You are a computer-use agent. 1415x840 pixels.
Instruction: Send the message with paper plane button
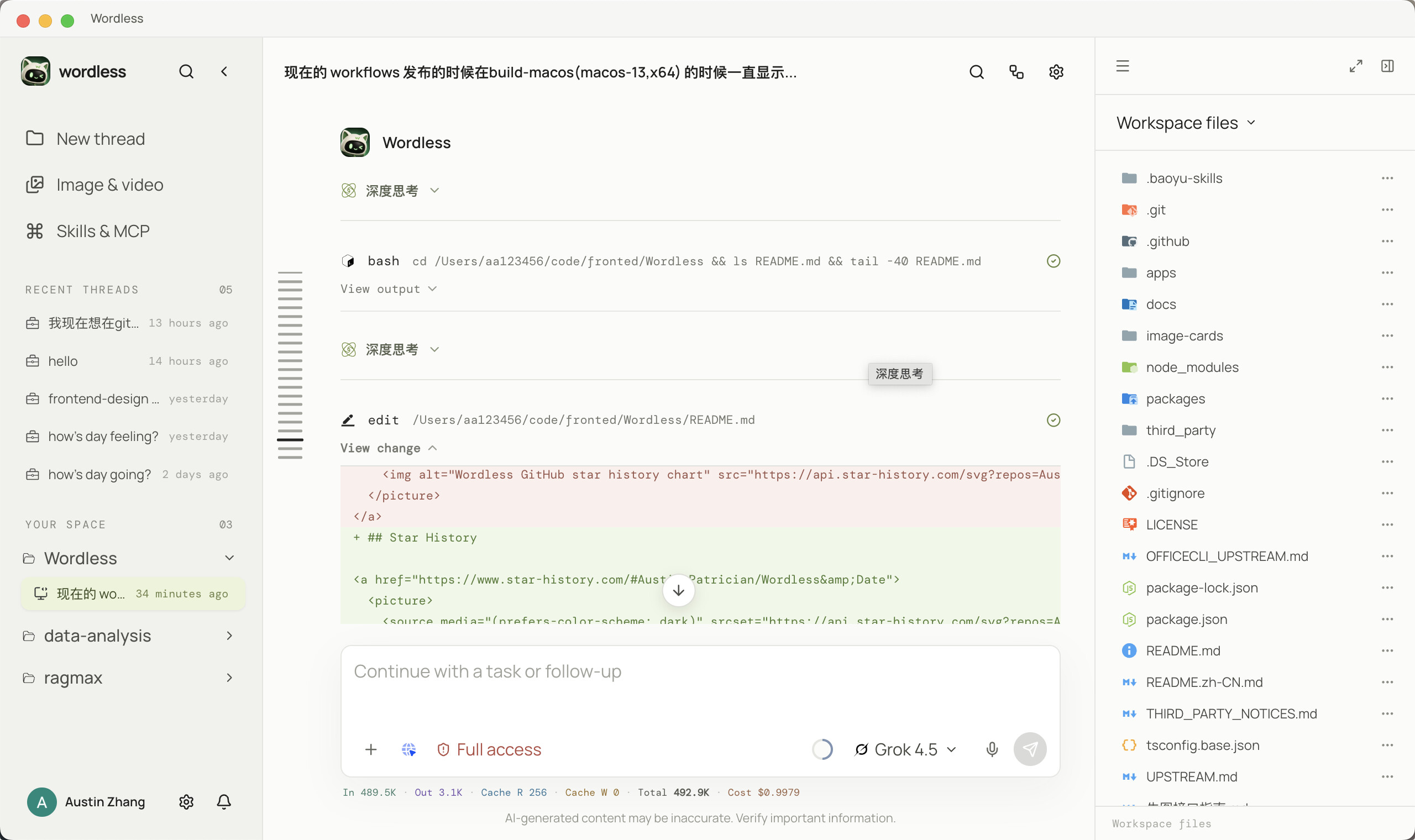1030,749
